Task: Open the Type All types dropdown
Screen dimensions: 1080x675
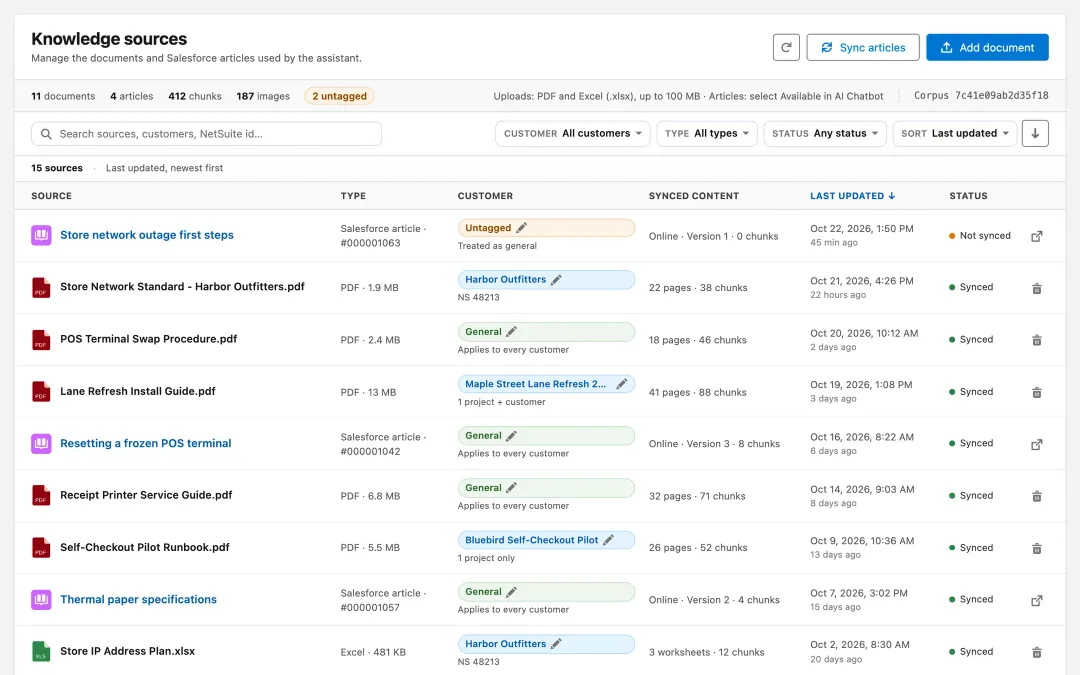Action: 707,134
